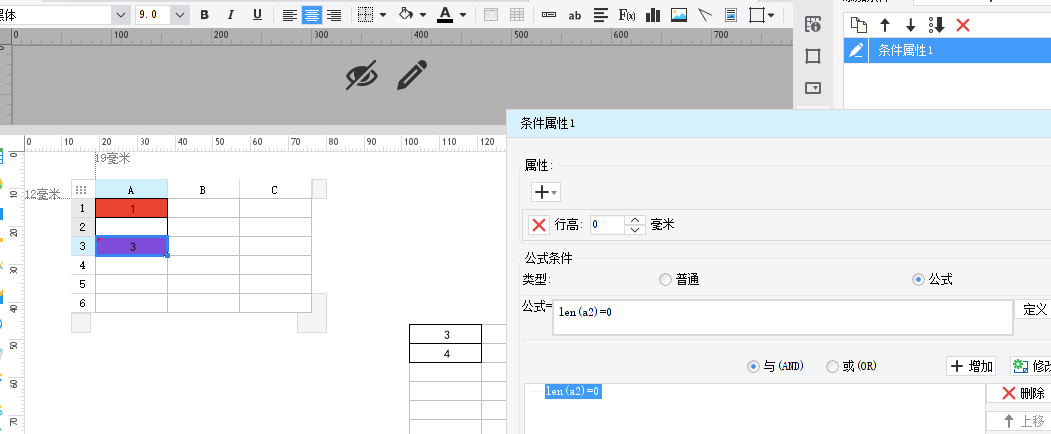Insert a formula with the F(x) icon
The image size is (1051, 434).
pos(627,15)
